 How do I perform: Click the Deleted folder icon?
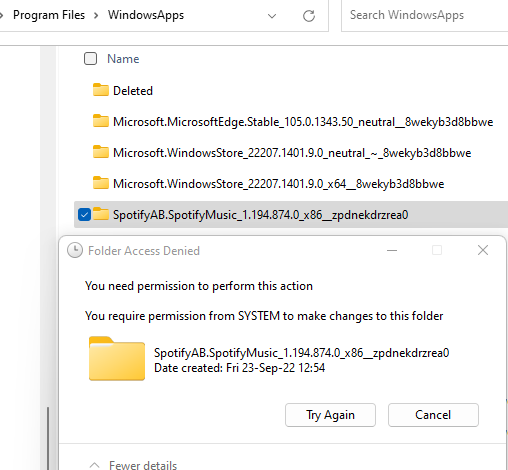coord(100,90)
